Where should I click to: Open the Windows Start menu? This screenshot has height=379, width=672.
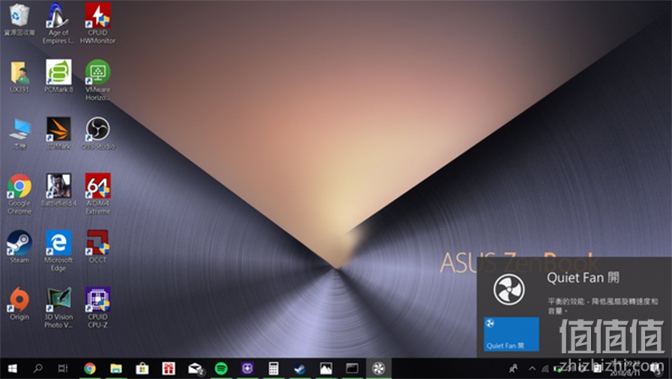point(12,368)
